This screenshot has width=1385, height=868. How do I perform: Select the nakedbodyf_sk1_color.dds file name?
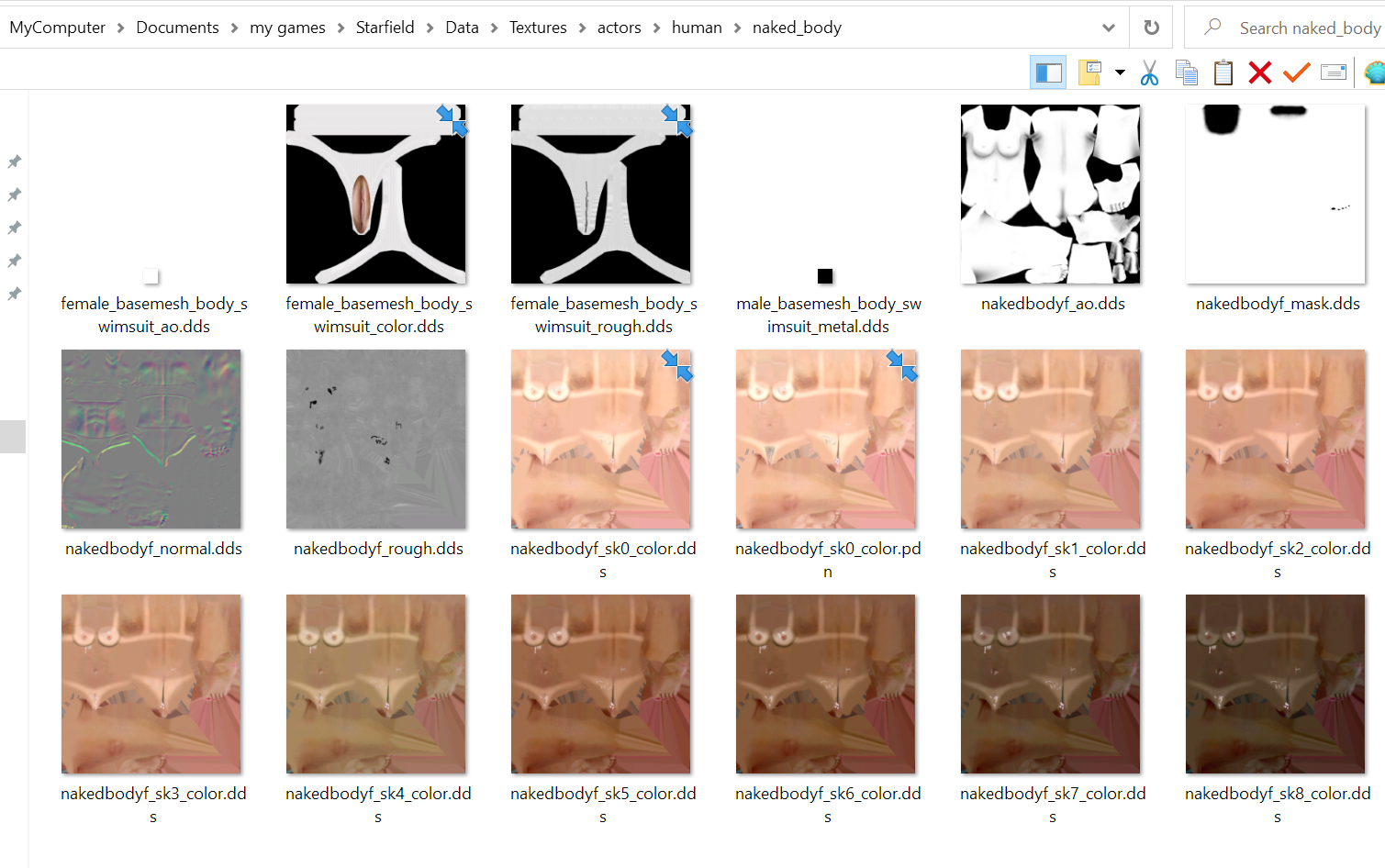(x=1053, y=560)
